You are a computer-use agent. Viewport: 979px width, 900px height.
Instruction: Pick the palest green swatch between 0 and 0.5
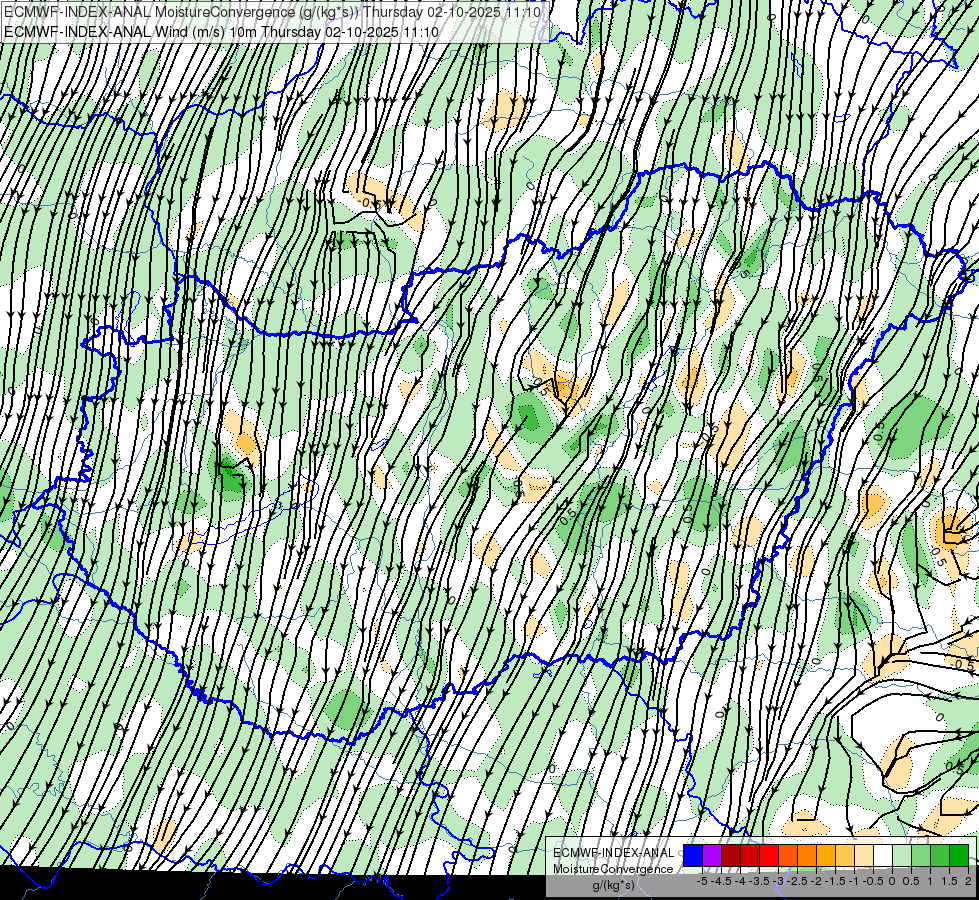(x=902, y=856)
